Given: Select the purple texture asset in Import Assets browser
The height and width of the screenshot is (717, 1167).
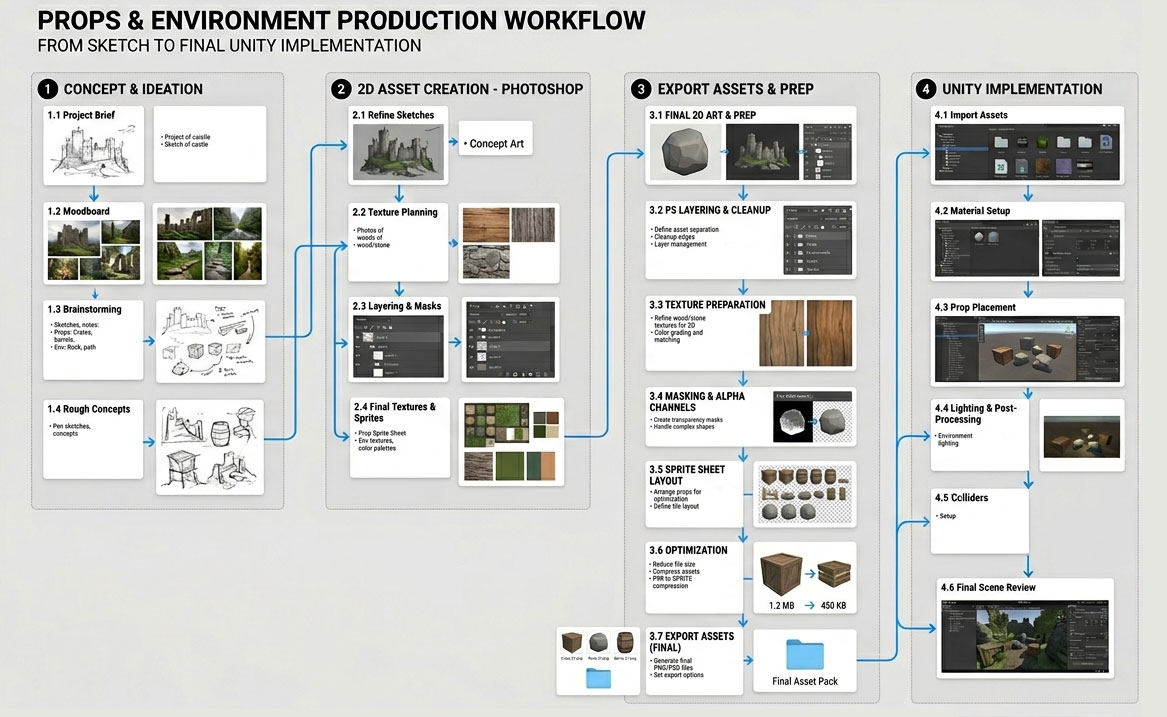Looking at the screenshot, I should 1064,167.
